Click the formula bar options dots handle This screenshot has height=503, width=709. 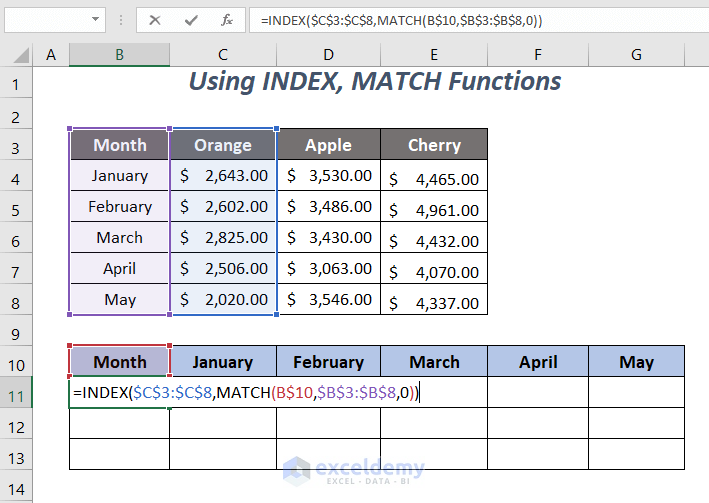121,20
